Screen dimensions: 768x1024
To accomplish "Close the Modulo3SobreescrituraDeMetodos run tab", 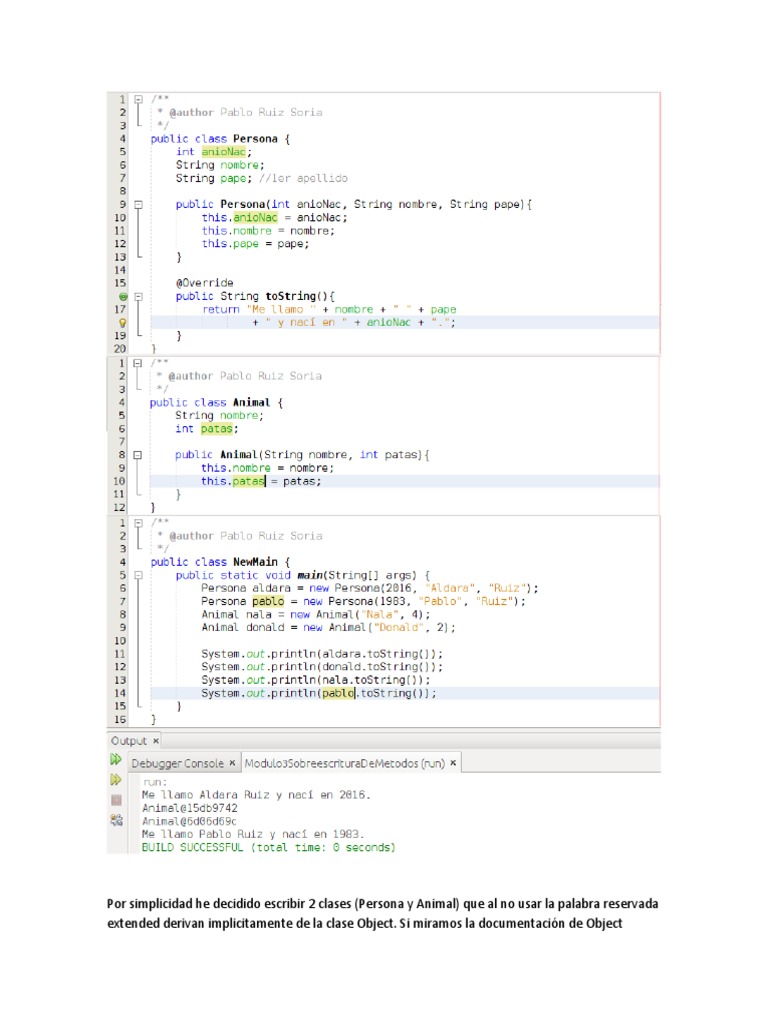I will [x=452, y=763].
